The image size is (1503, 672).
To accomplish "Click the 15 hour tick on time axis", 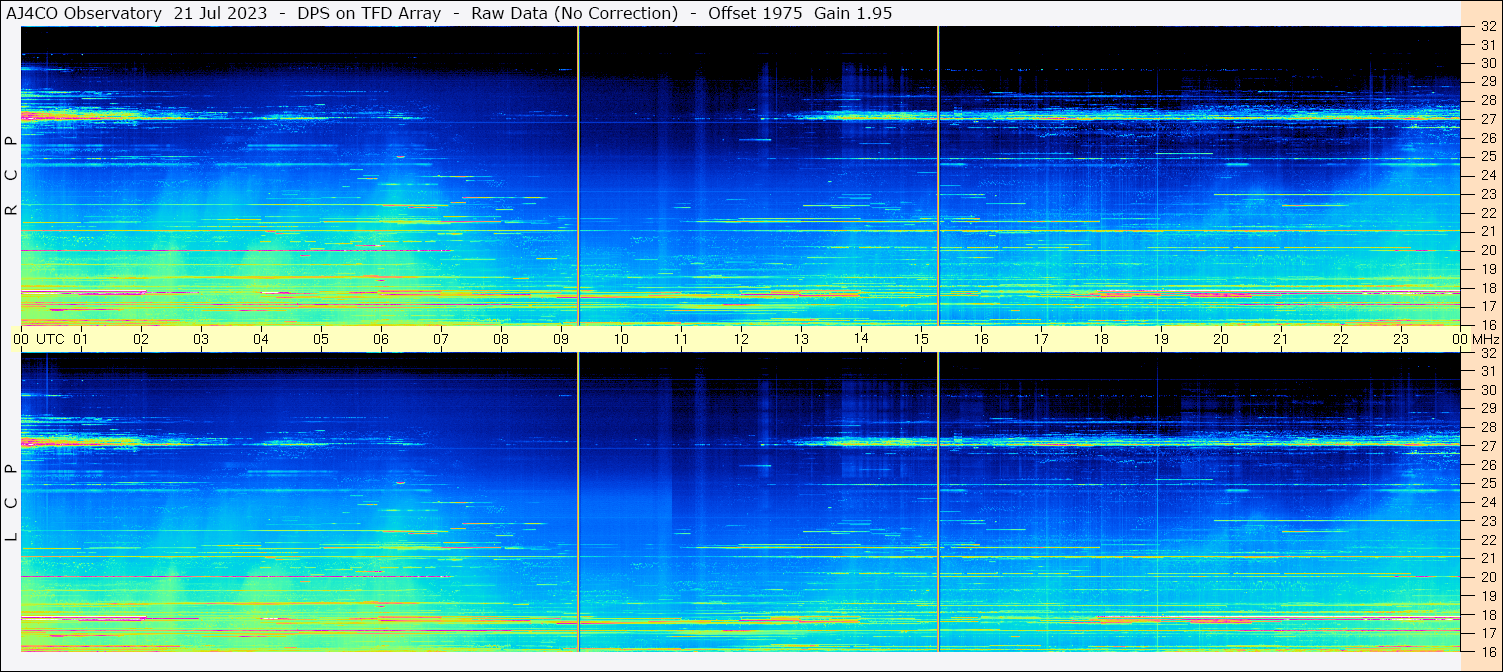I will coord(921,339).
